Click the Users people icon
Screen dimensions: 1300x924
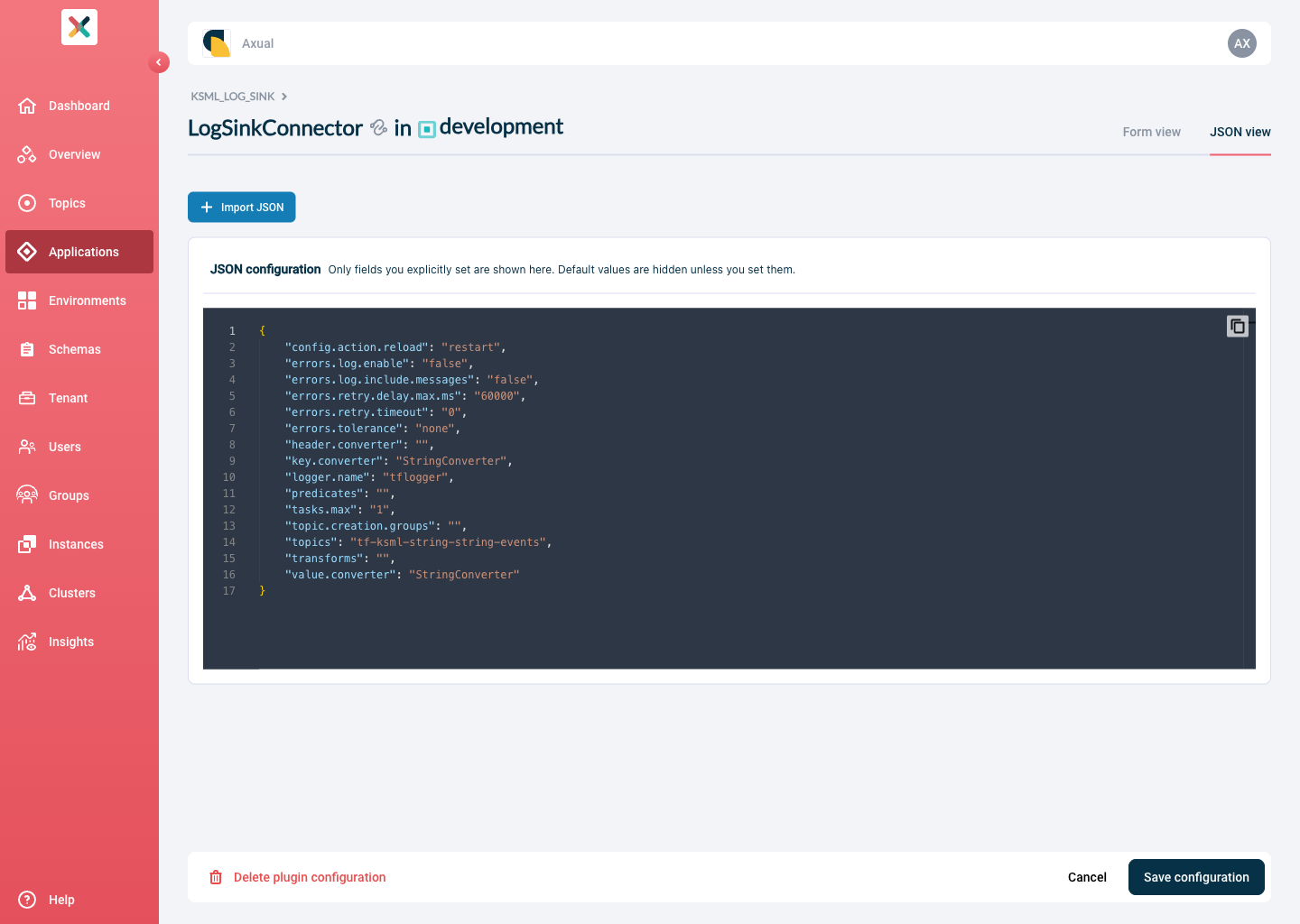(27, 447)
